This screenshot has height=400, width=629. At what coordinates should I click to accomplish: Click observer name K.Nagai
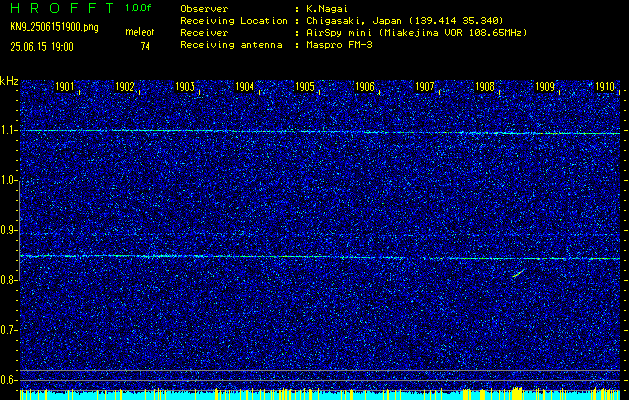[x=325, y=9]
